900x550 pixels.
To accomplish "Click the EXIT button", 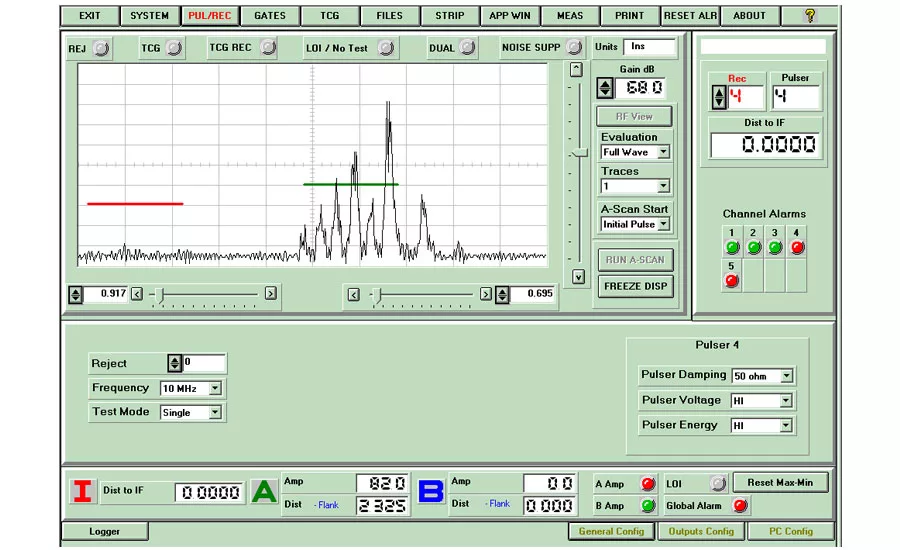I will pos(90,16).
